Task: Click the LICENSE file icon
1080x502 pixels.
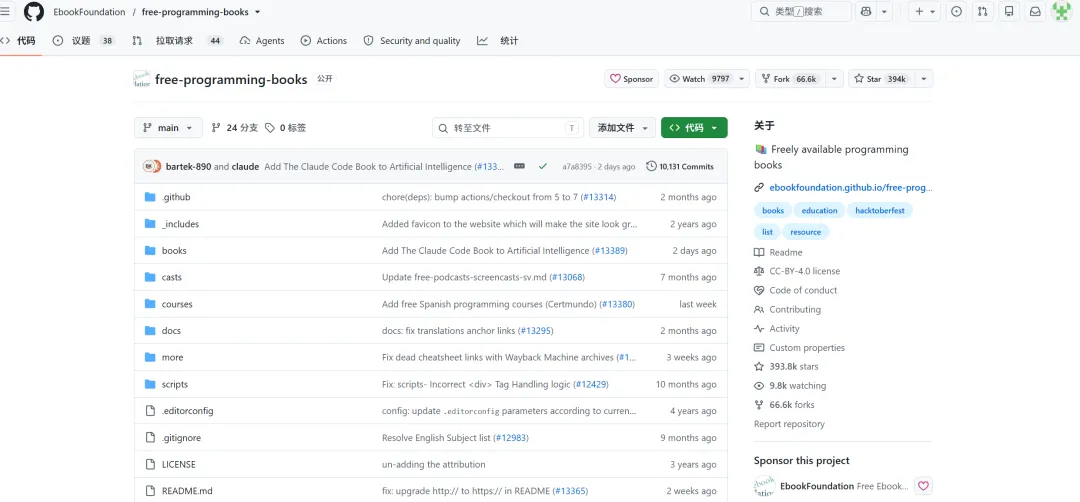Action: tap(150, 464)
